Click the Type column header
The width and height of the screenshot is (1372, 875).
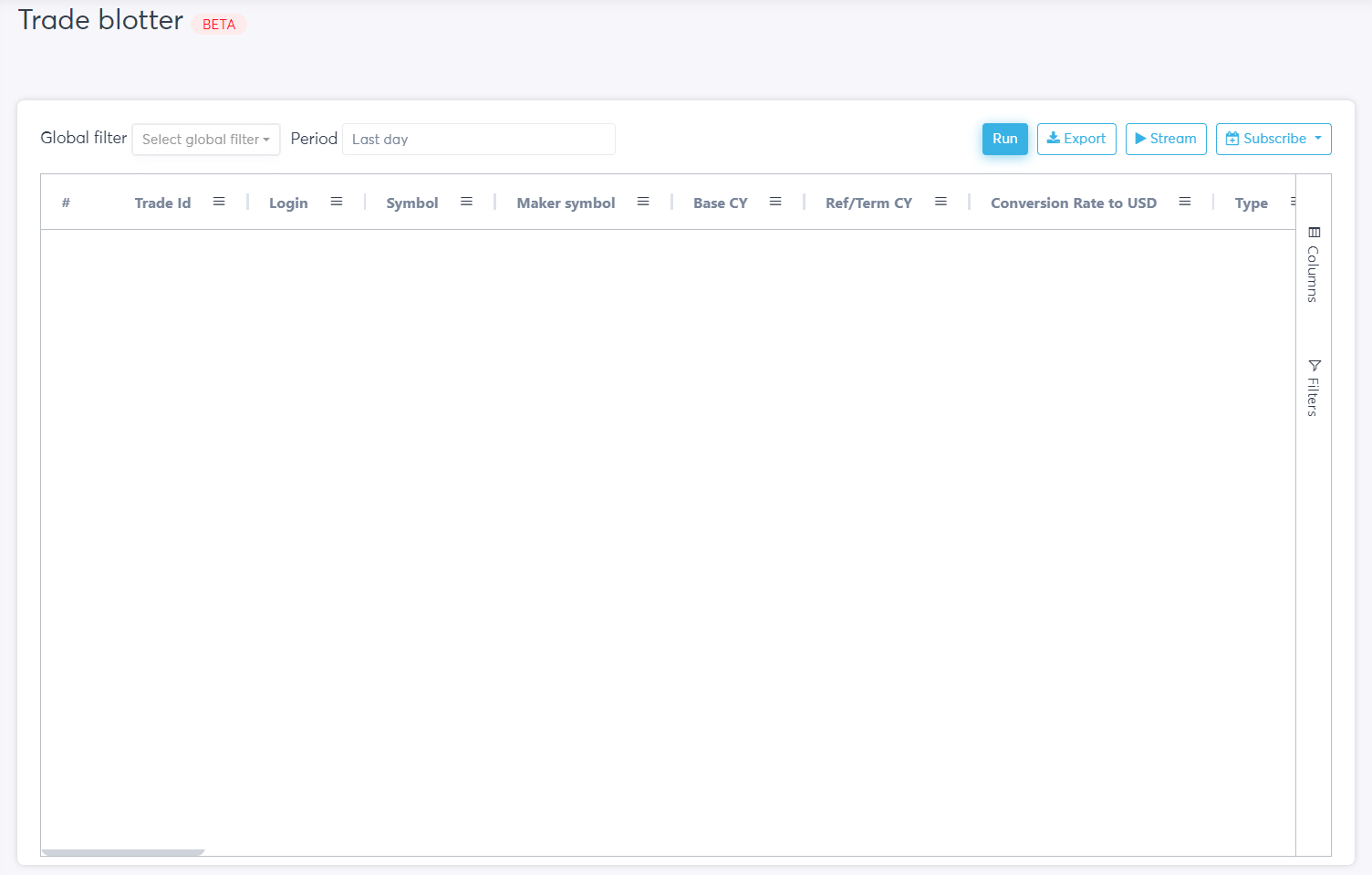(x=1251, y=203)
